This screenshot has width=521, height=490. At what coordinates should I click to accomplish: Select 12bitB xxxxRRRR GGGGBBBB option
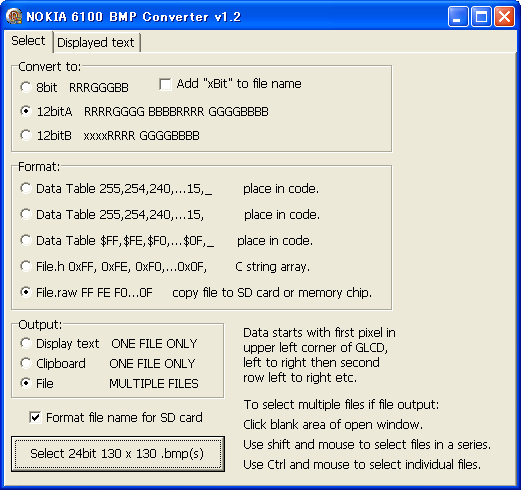coord(26,135)
